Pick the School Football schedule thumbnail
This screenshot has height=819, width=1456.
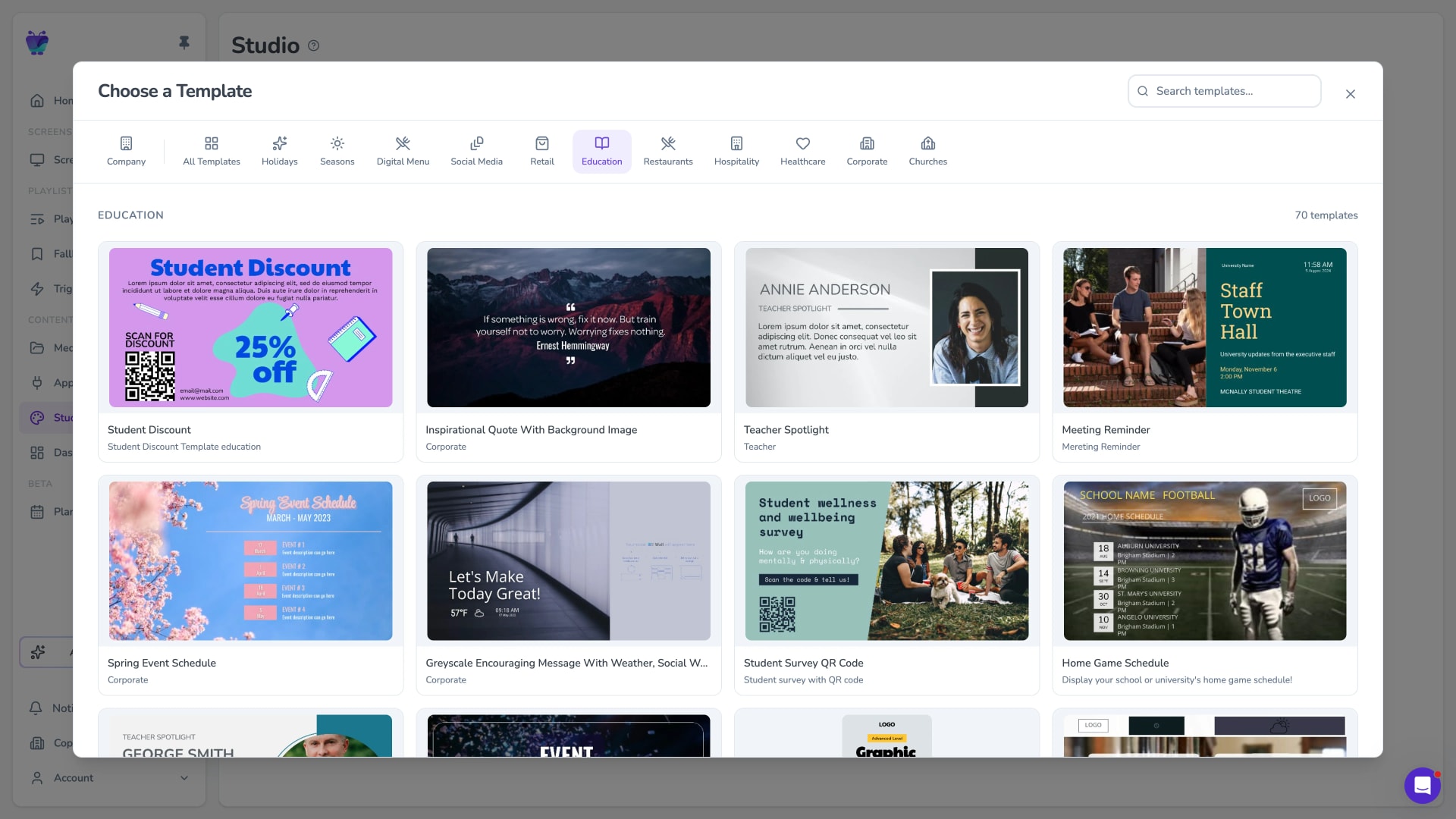[1205, 561]
